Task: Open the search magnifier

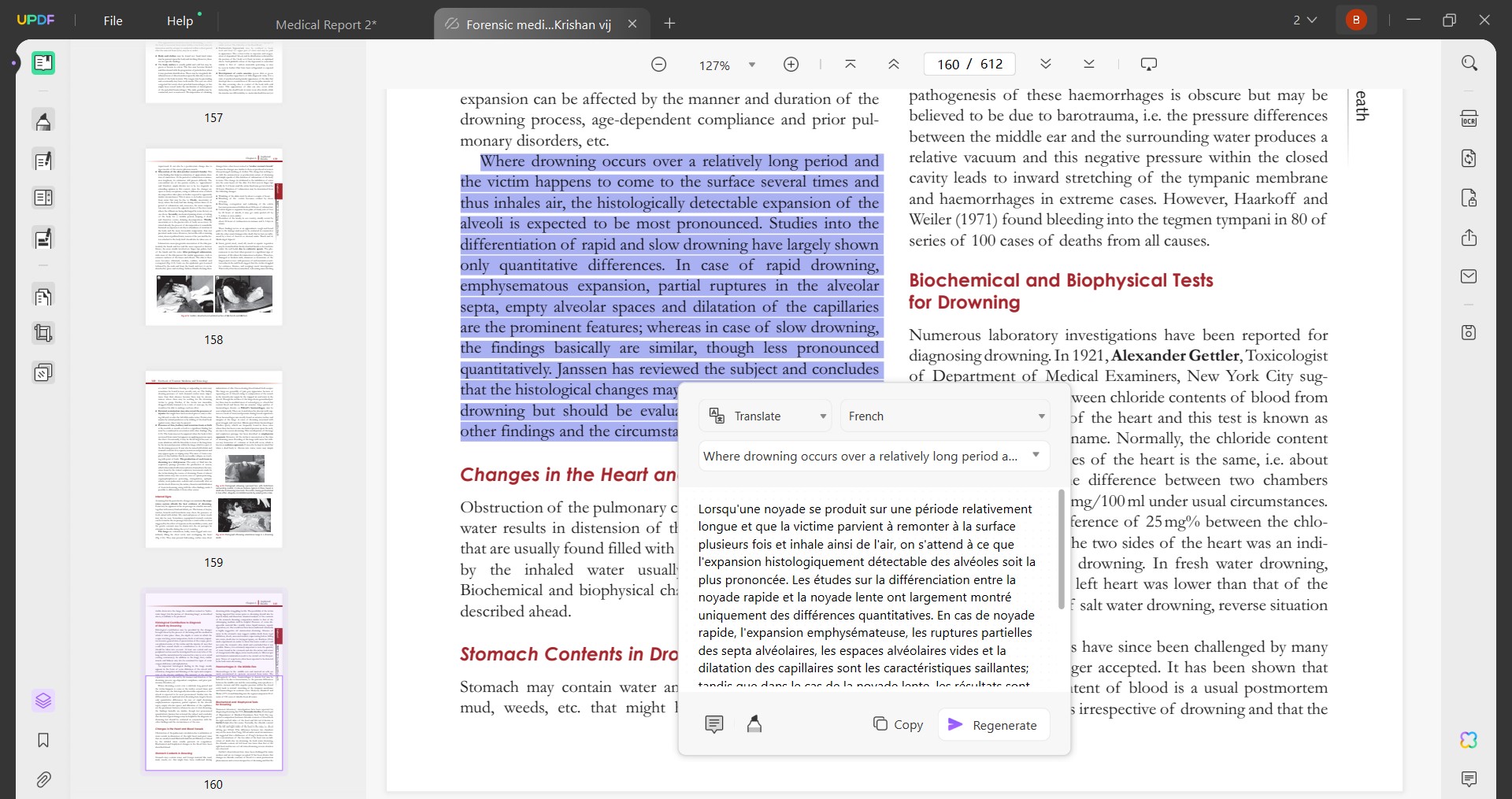Action: tap(1469, 63)
